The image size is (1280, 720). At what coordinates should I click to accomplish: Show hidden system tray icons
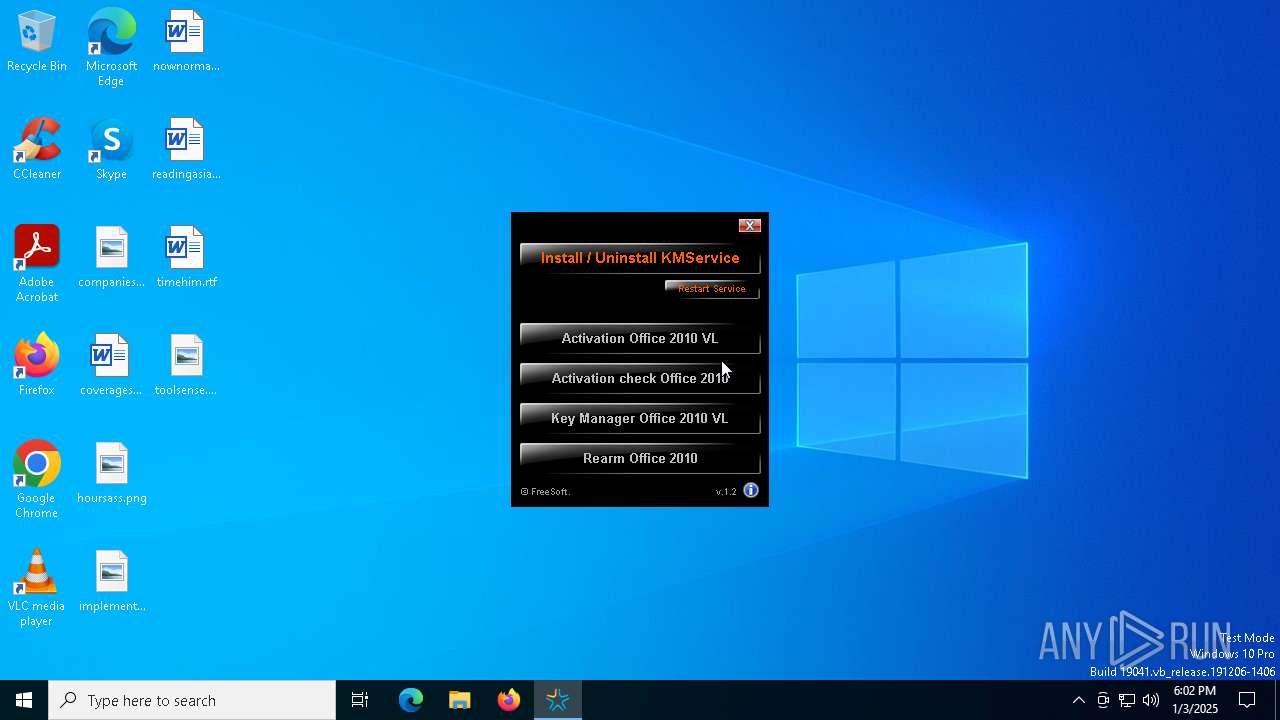pyautogui.click(x=1078, y=700)
